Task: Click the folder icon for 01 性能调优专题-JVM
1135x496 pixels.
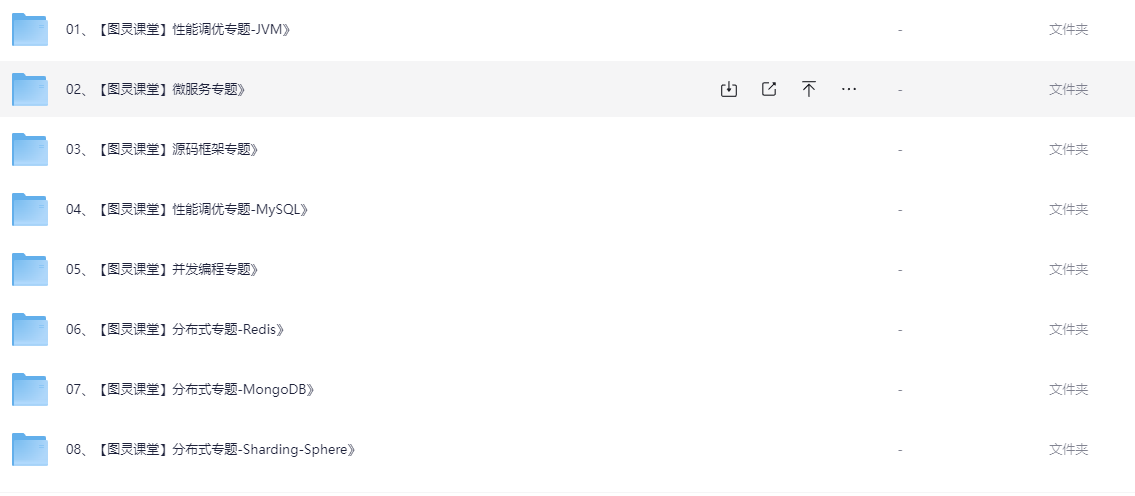Action: point(30,30)
